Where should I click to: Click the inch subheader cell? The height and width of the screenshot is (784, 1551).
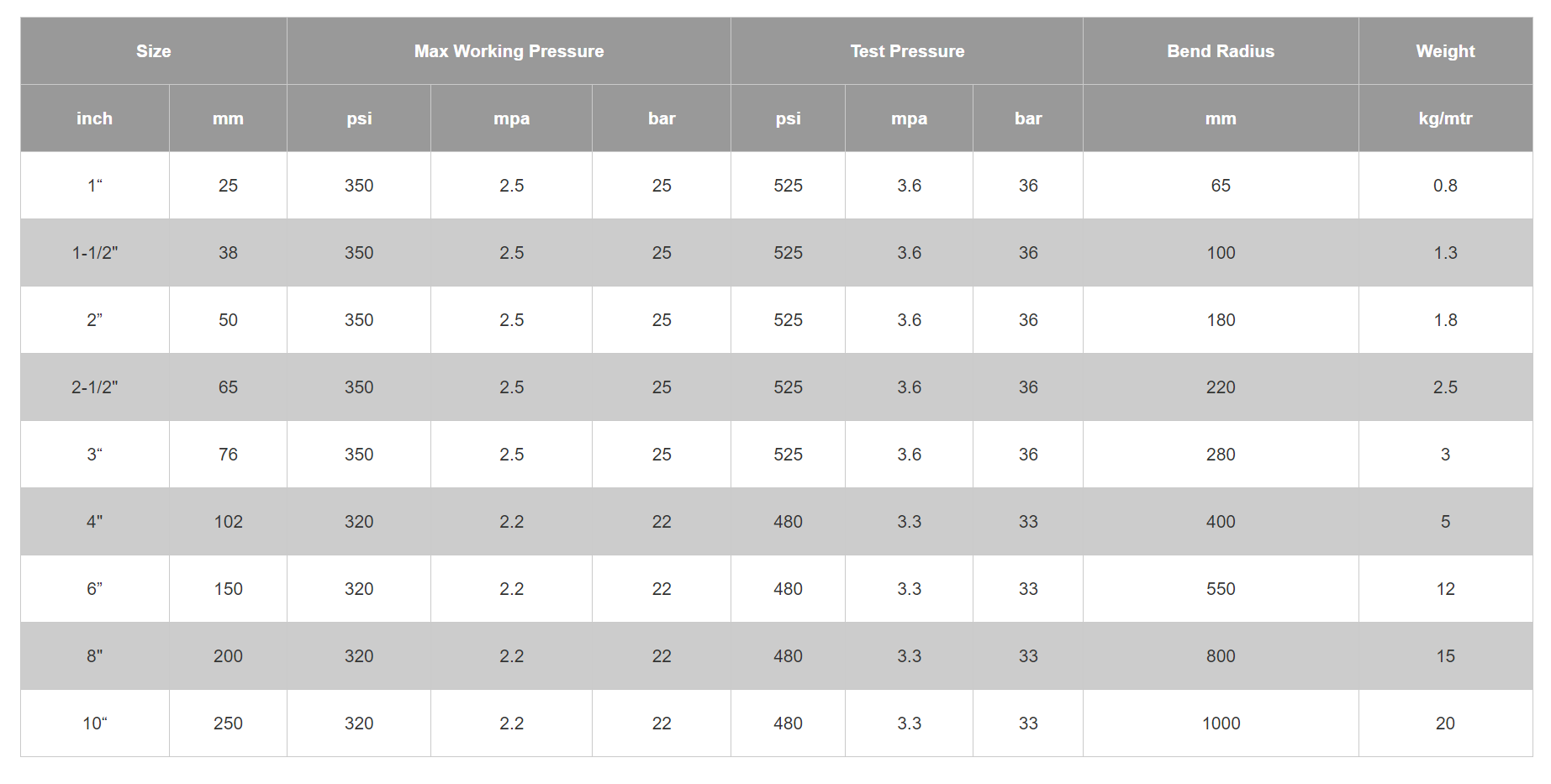click(94, 118)
